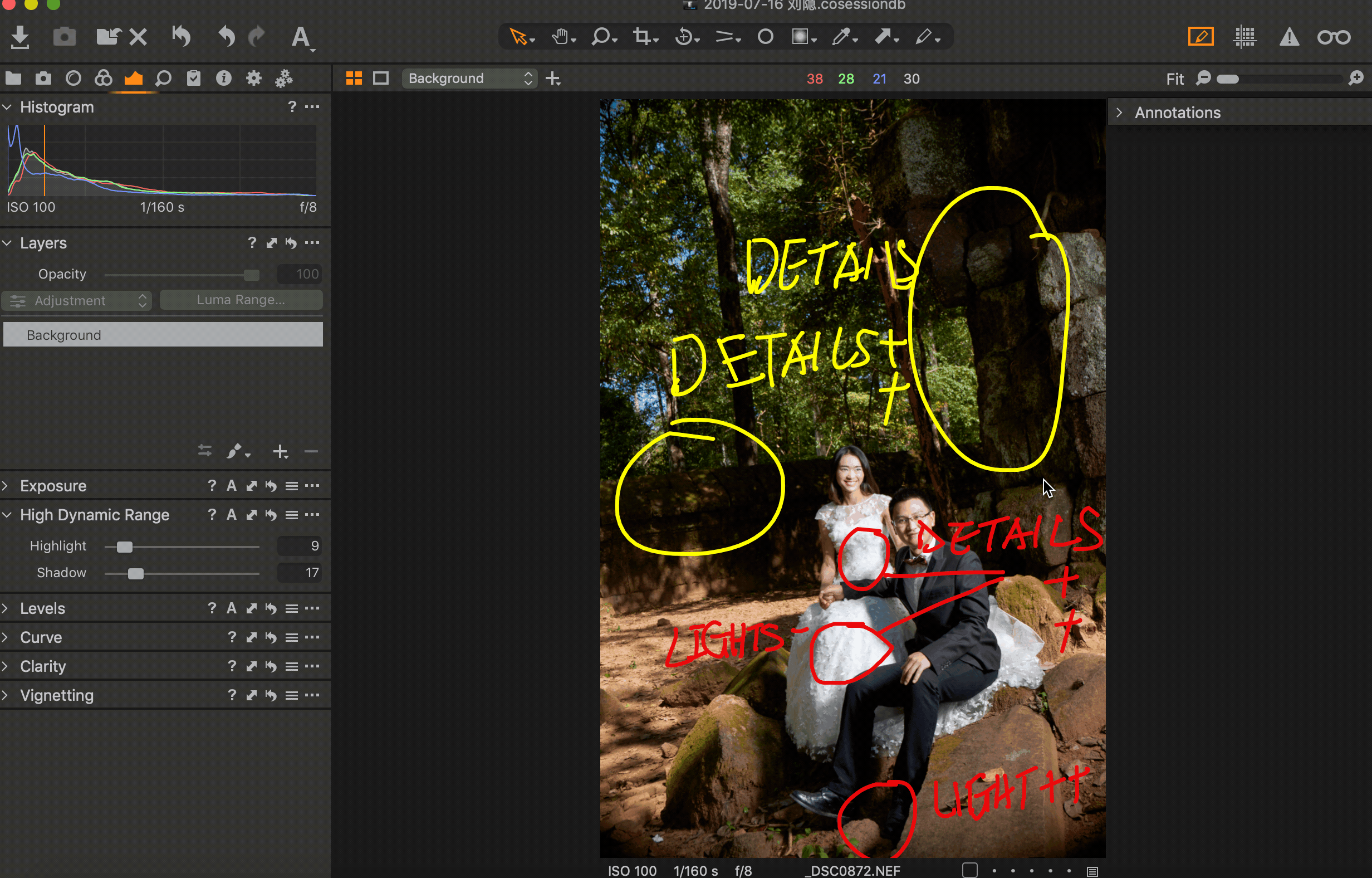Select the hand/pan tool
This screenshot has width=1372, height=878.
[562, 37]
